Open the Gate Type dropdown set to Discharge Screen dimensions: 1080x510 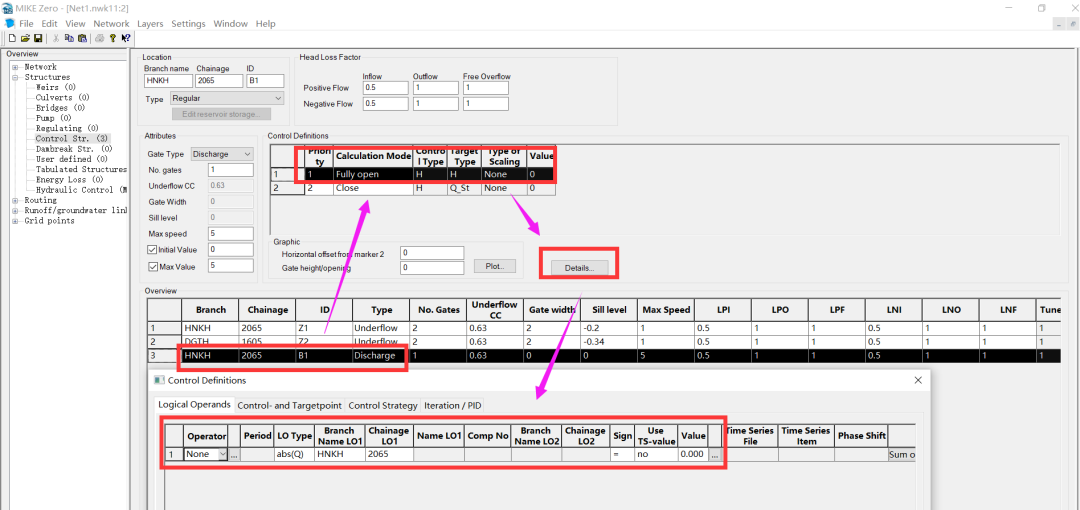click(x=222, y=154)
